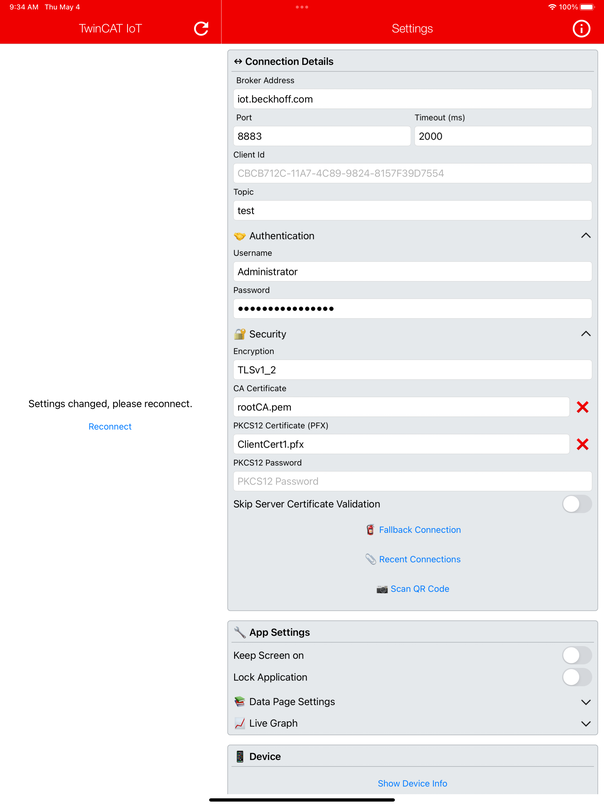
Task: Click the Password field with dots
Action: click(x=412, y=309)
